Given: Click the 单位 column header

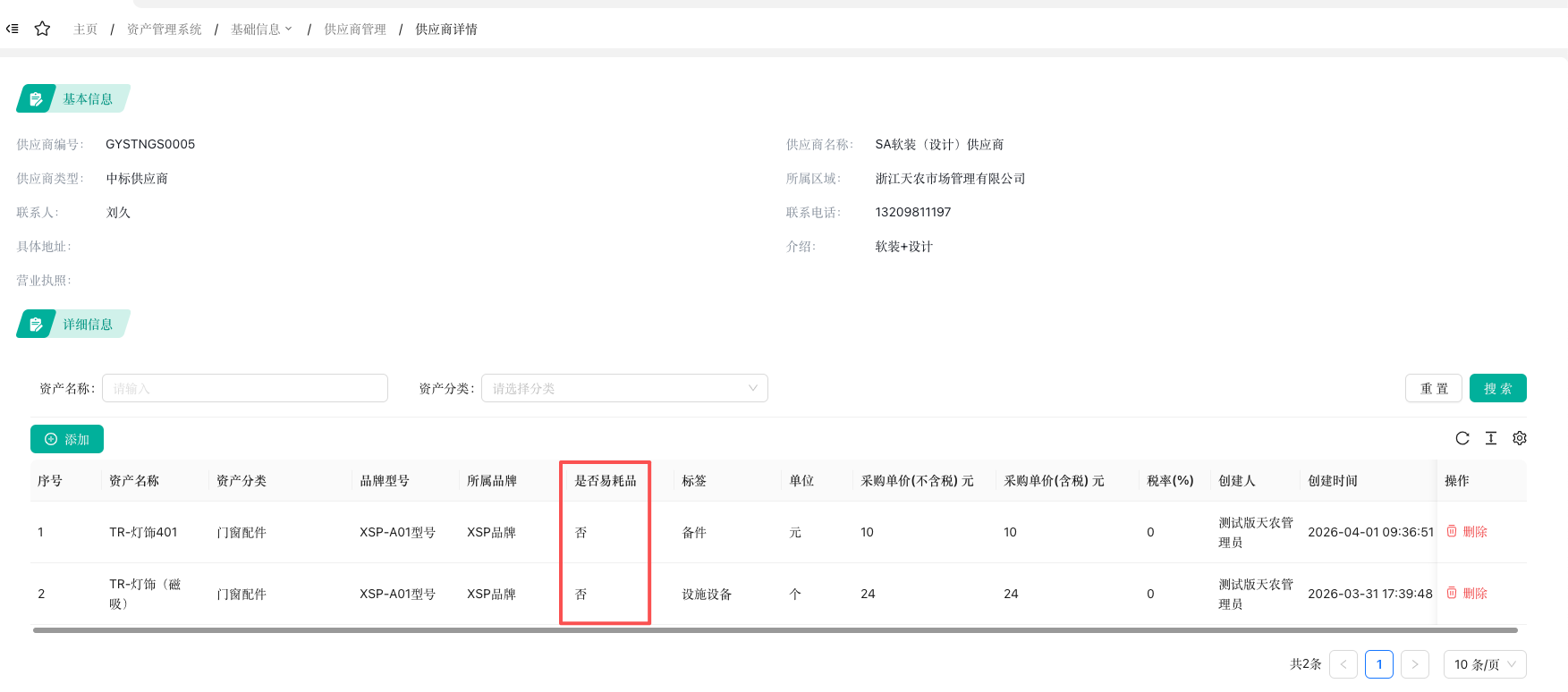Looking at the screenshot, I should pyautogui.click(x=801, y=481).
